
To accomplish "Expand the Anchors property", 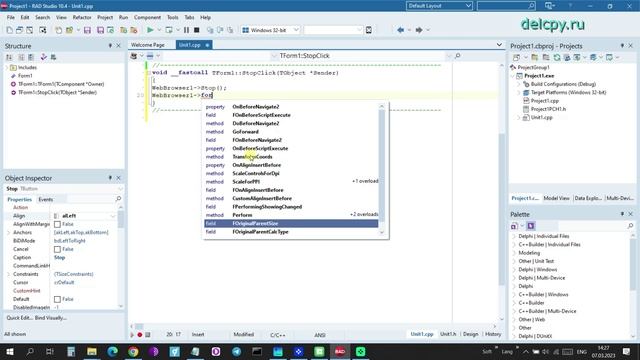I will click(8, 232).
